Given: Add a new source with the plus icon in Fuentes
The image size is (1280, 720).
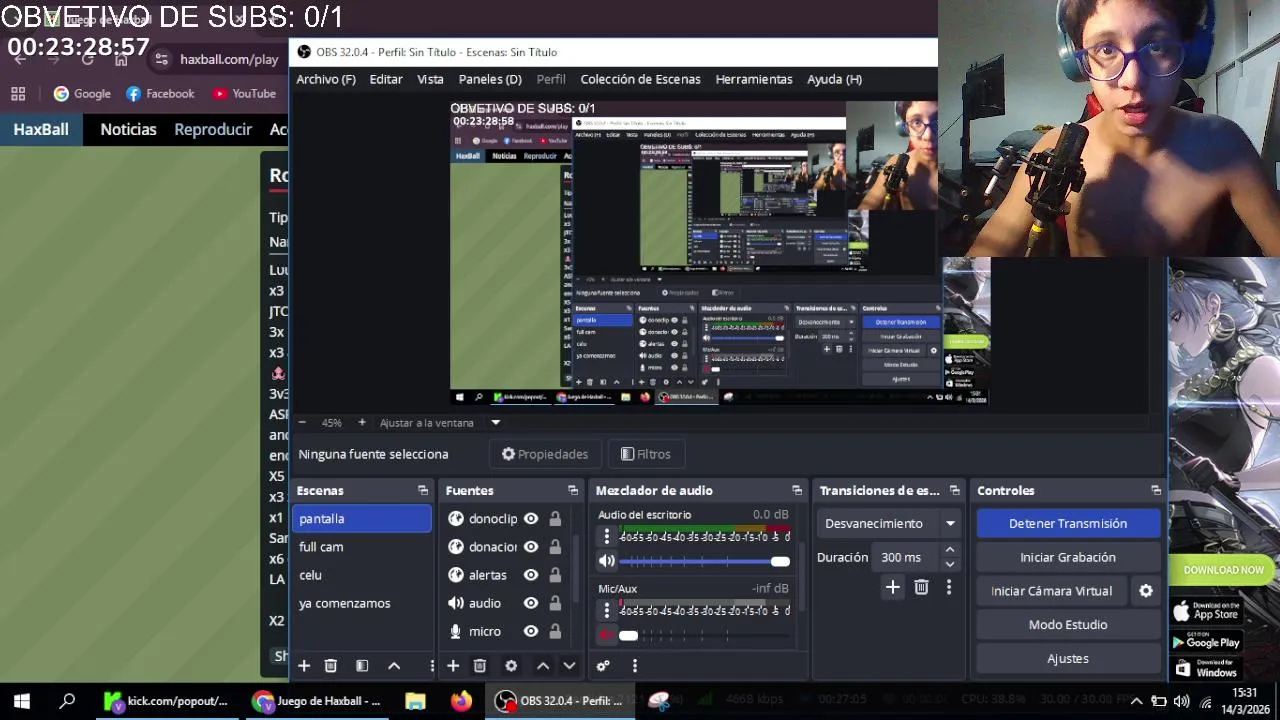Looking at the screenshot, I should tap(453, 666).
